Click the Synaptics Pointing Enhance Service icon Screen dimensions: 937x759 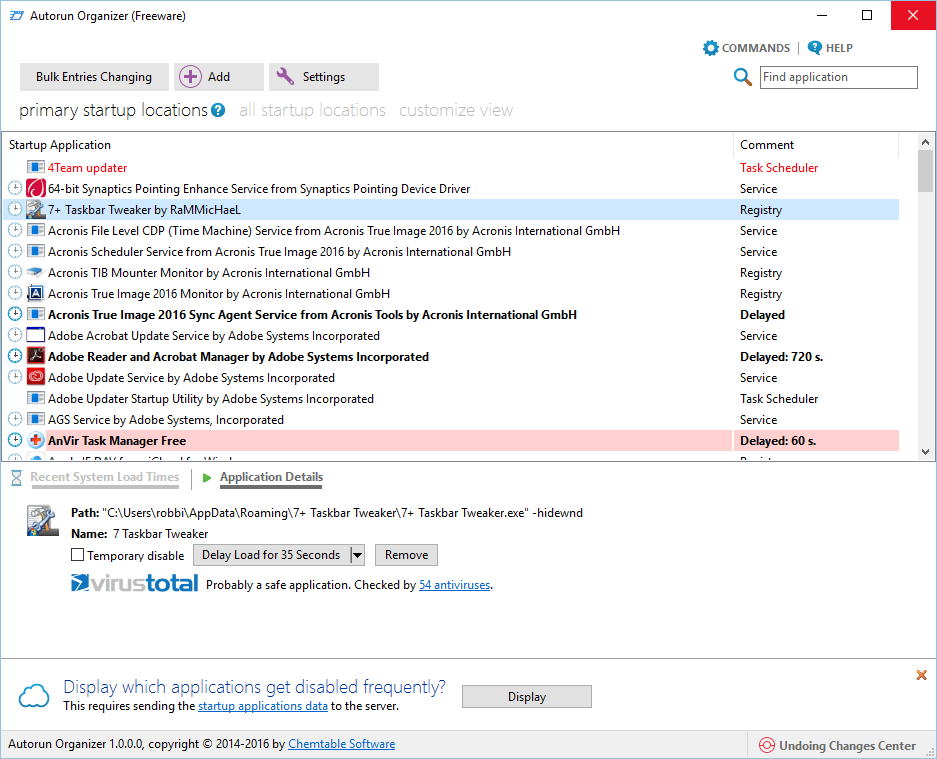(x=36, y=188)
